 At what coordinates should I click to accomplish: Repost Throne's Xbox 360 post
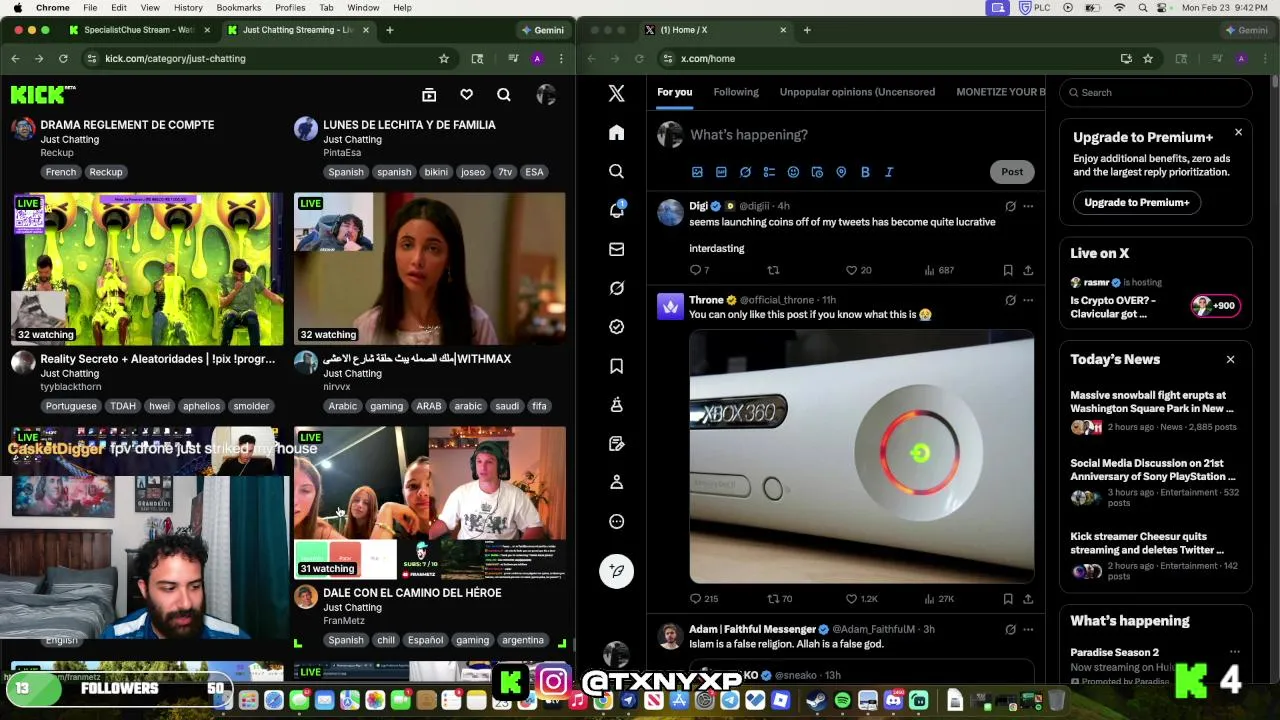(773, 599)
